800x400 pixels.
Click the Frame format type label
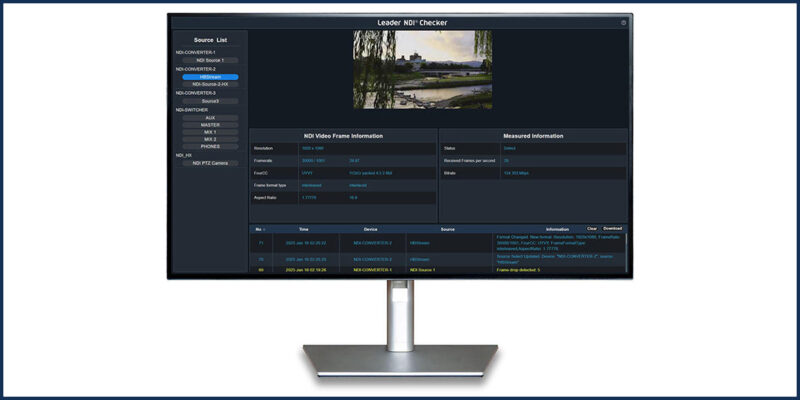[x=268, y=185]
